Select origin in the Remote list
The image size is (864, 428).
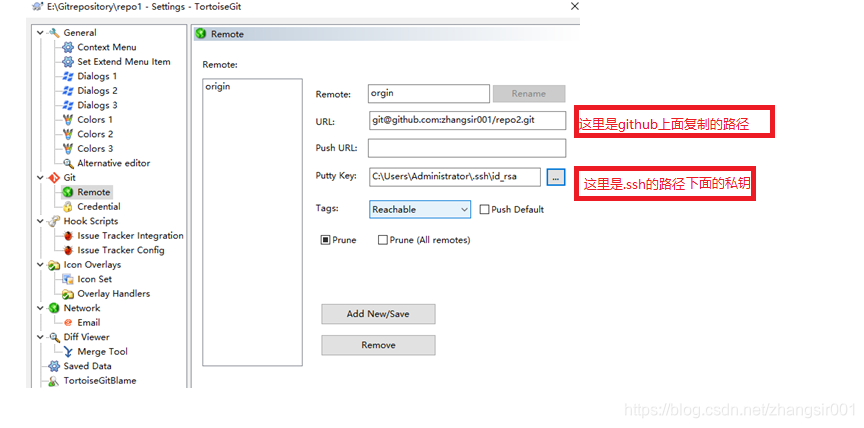(x=218, y=87)
